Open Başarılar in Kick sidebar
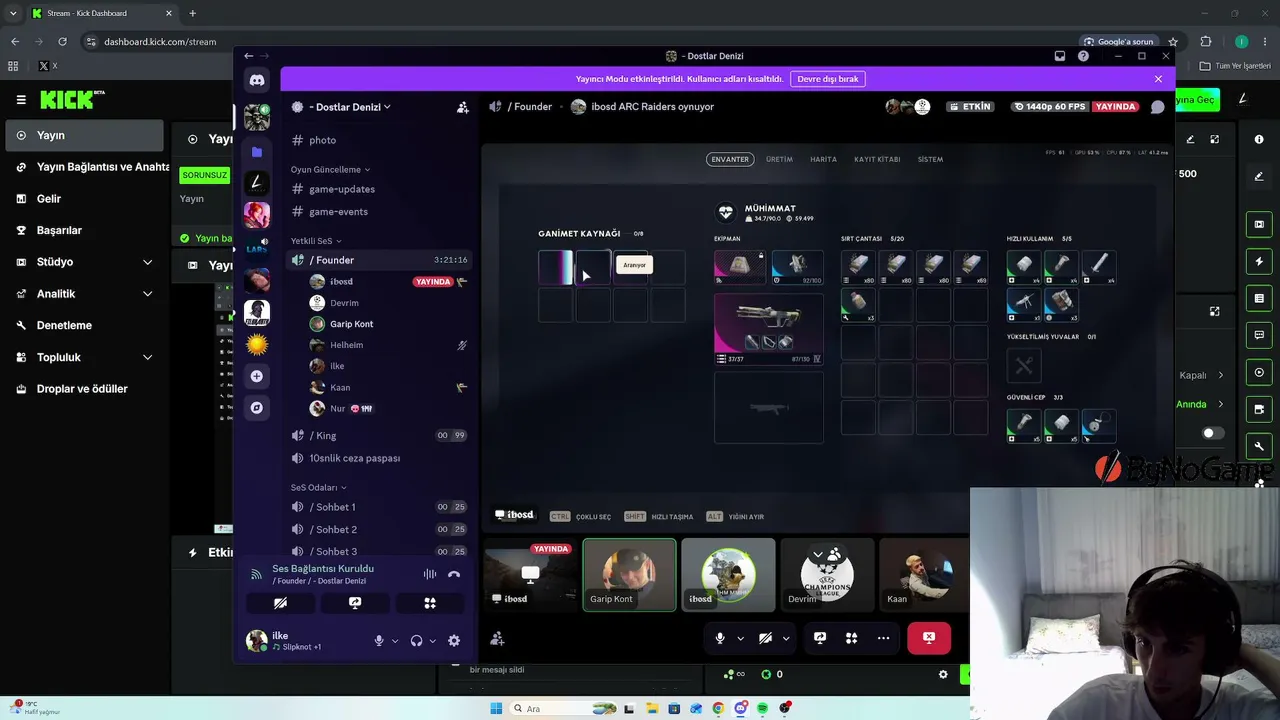 pyautogui.click(x=85, y=230)
